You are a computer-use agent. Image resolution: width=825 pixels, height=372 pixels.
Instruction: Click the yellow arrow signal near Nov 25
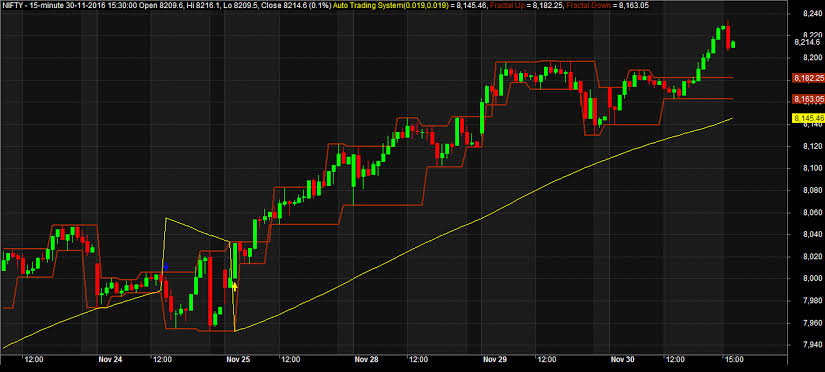(x=235, y=286)
